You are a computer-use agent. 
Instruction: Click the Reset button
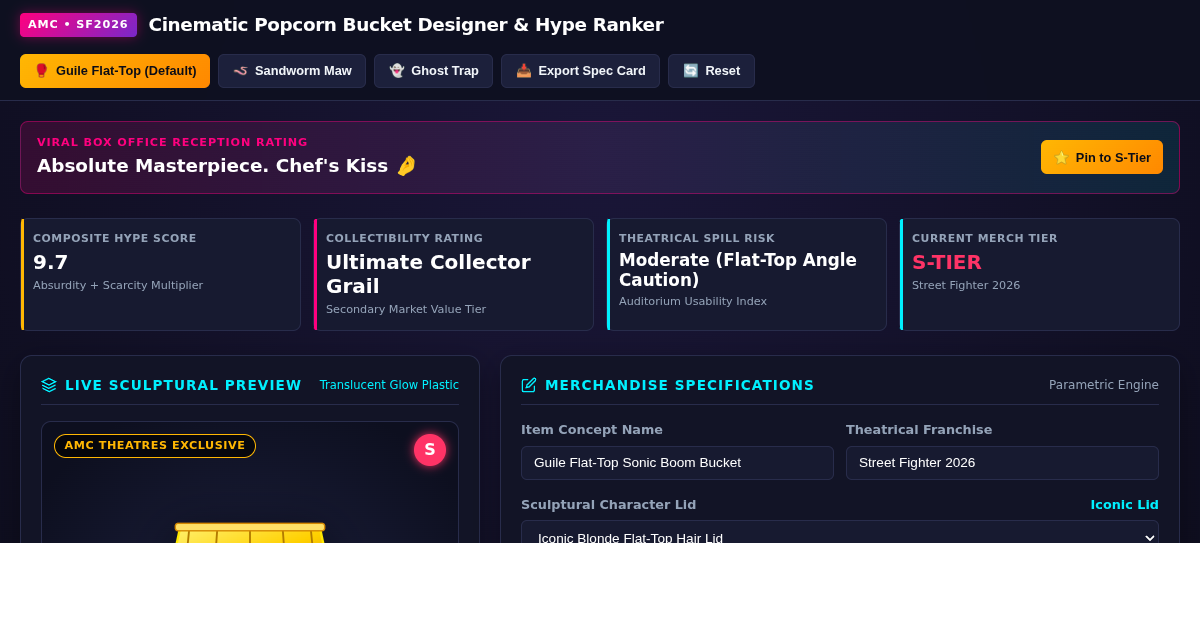(x=711, y=71)
